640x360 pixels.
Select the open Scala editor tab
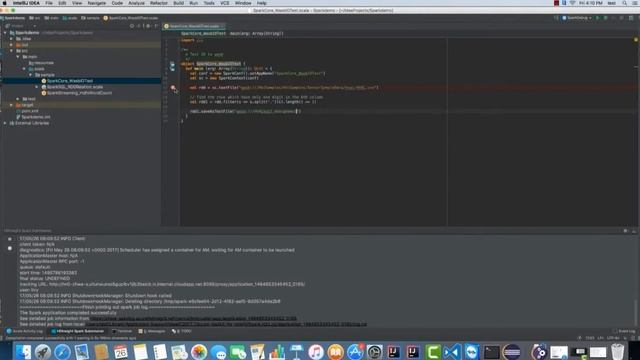194,26
